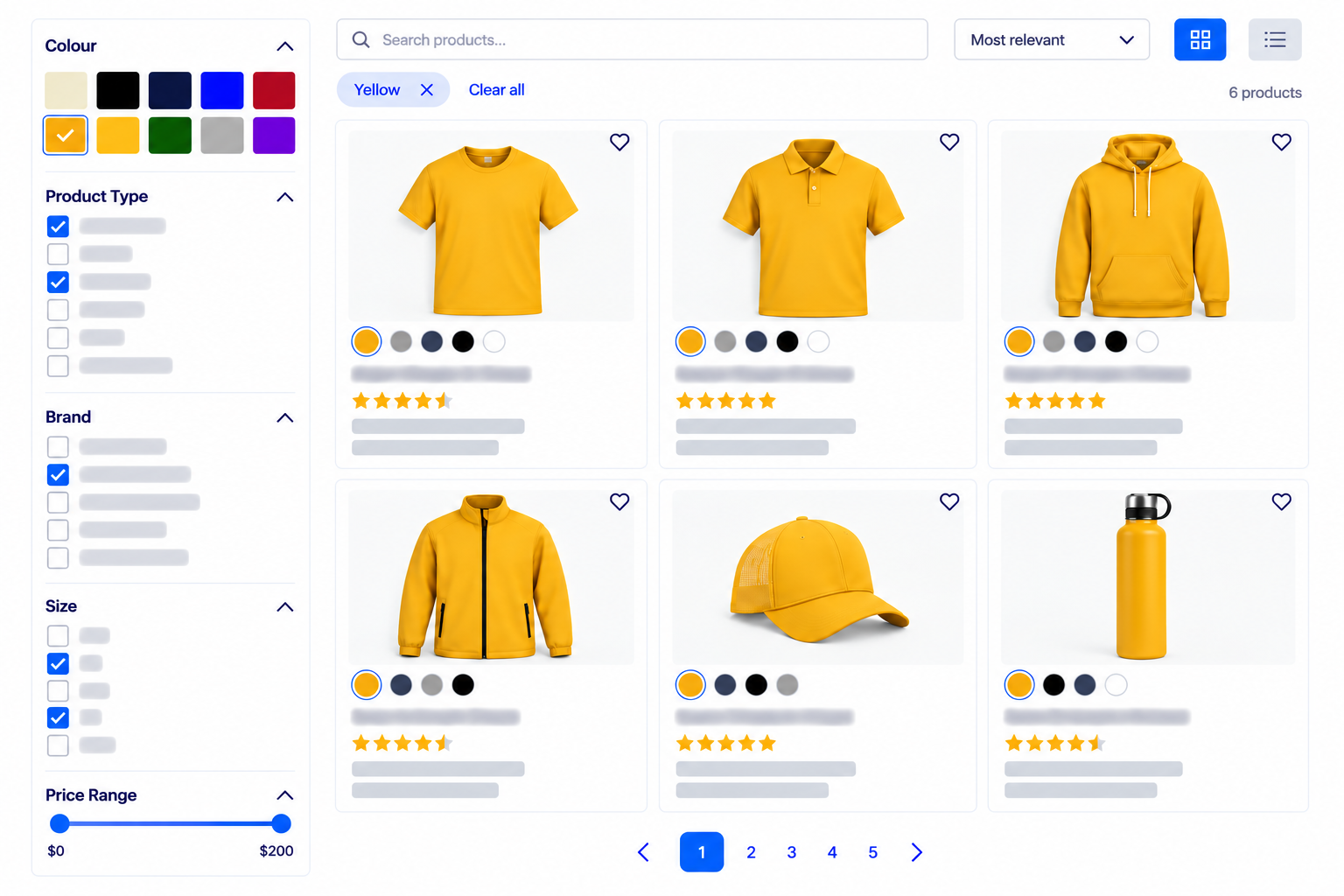Image resolution: width=1344 pixels, height=896 pixels.
Task: Add yellow cap to wishlist
Action: [949, 501]
